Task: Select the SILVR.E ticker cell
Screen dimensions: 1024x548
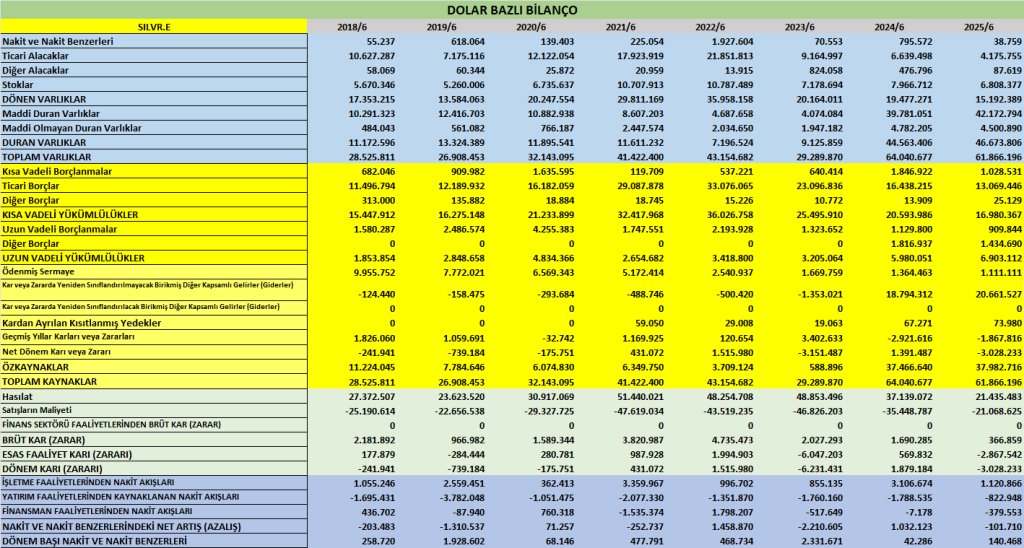Action: pyautogui.click(x=153, y=27)
